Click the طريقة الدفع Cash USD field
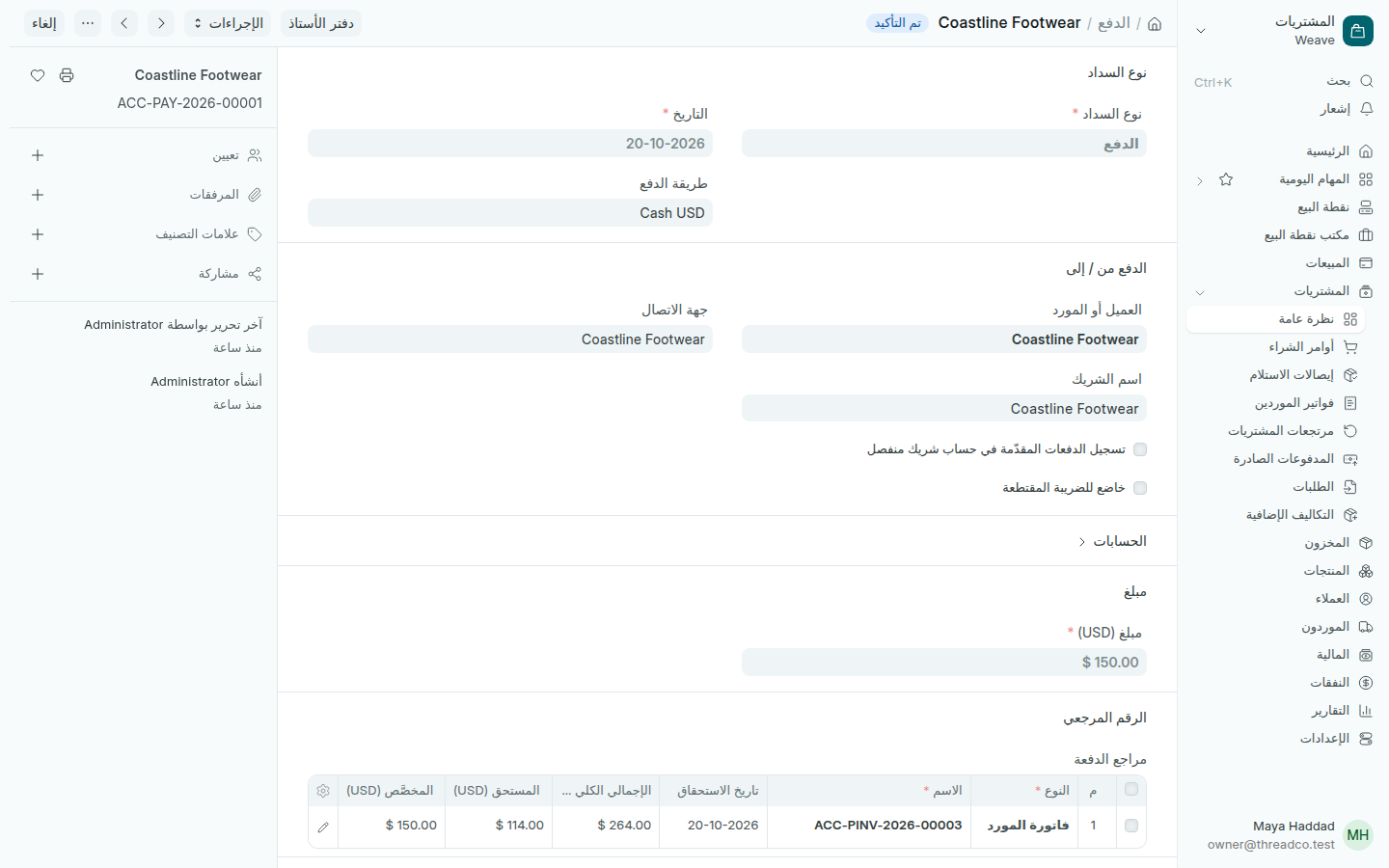 tap(510, 213)
